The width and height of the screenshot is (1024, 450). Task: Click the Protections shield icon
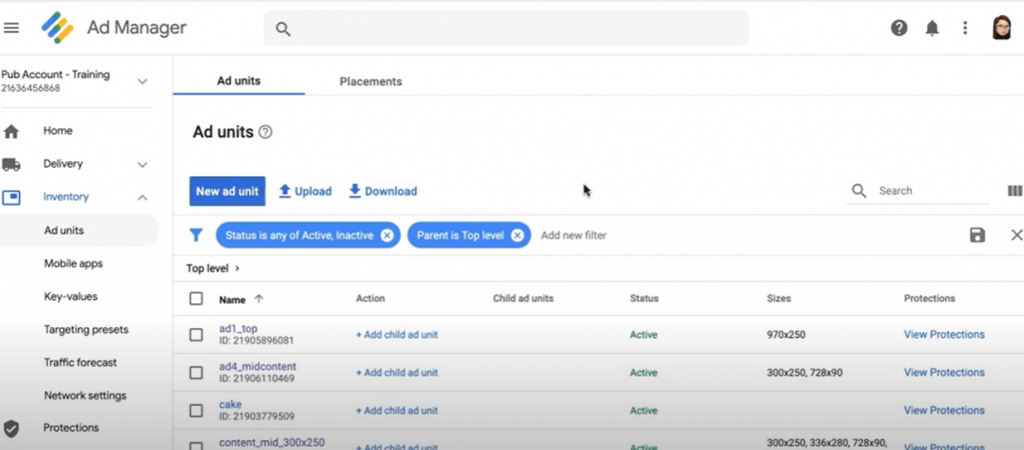(11, 428)
